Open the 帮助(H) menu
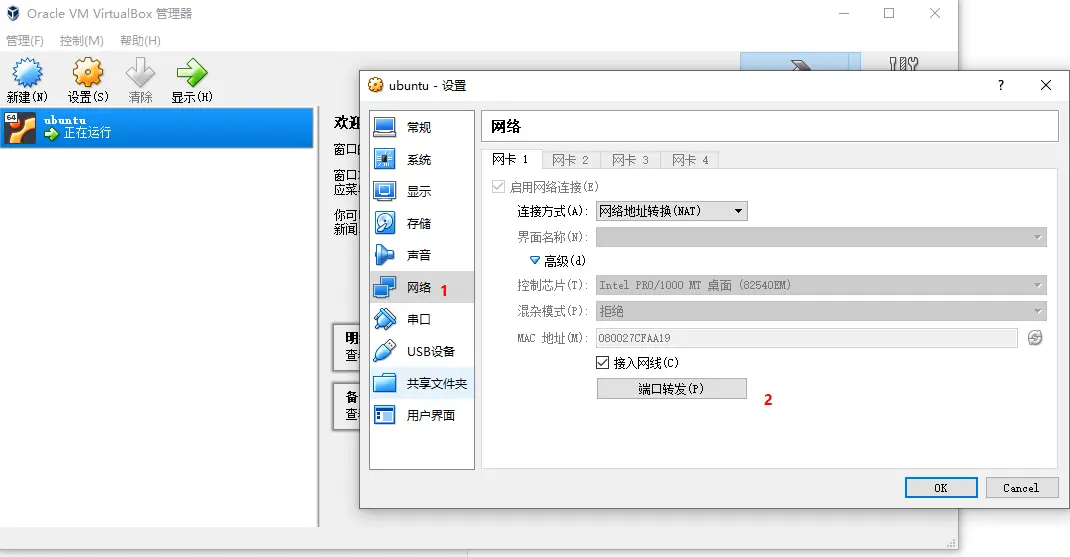Image resolution: width=1070 pixels, height=557 pixels. pos(141,41)
